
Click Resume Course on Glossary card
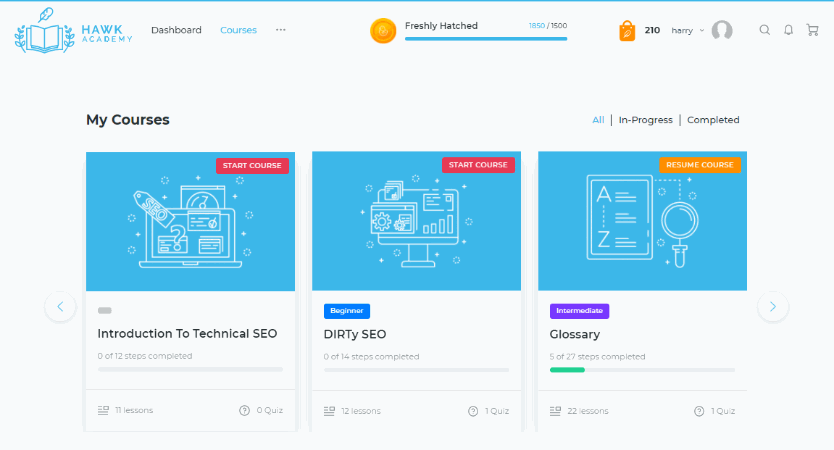pos(700,165)
